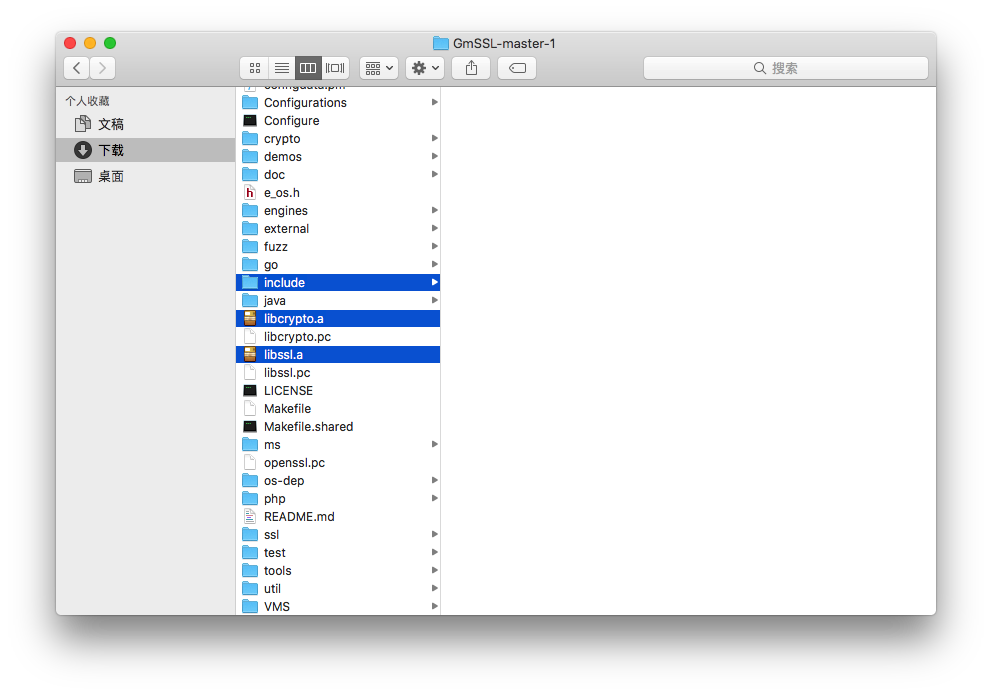This screenshot has width=992, height=695.
Task: Click the README.md document icon
Action: (251, 516)
